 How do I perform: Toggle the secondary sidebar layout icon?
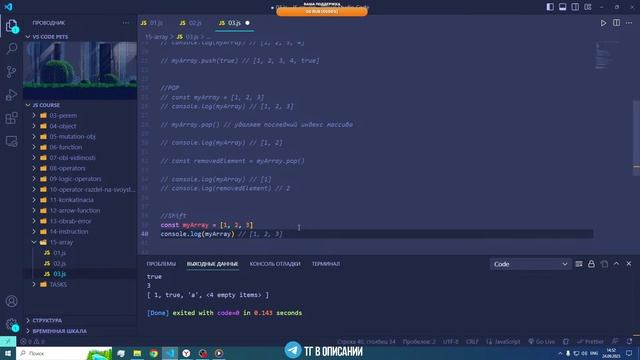[575, 7]
